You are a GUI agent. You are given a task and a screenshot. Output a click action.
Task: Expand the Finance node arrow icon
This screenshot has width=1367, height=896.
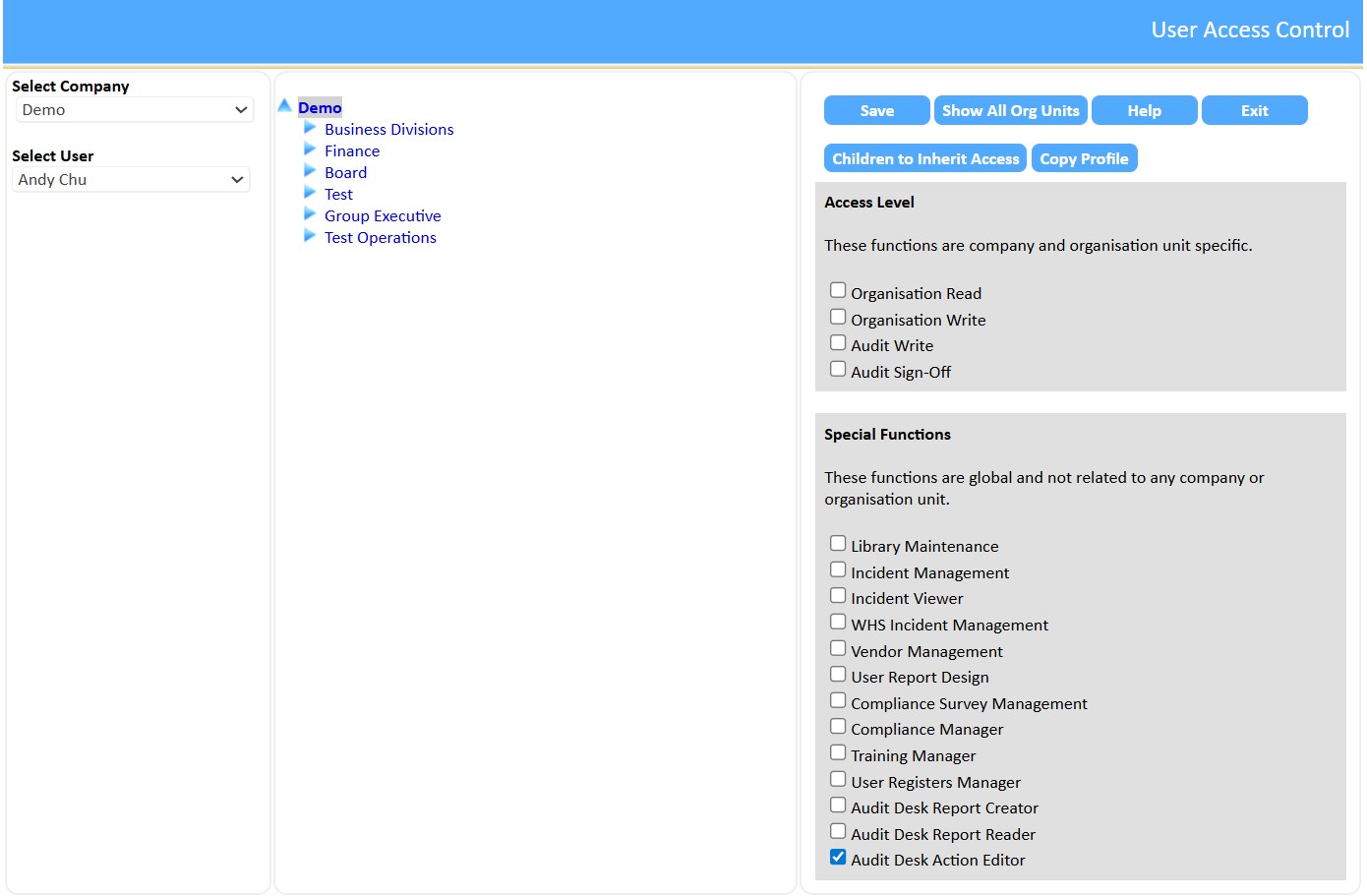tap(310, 149)
